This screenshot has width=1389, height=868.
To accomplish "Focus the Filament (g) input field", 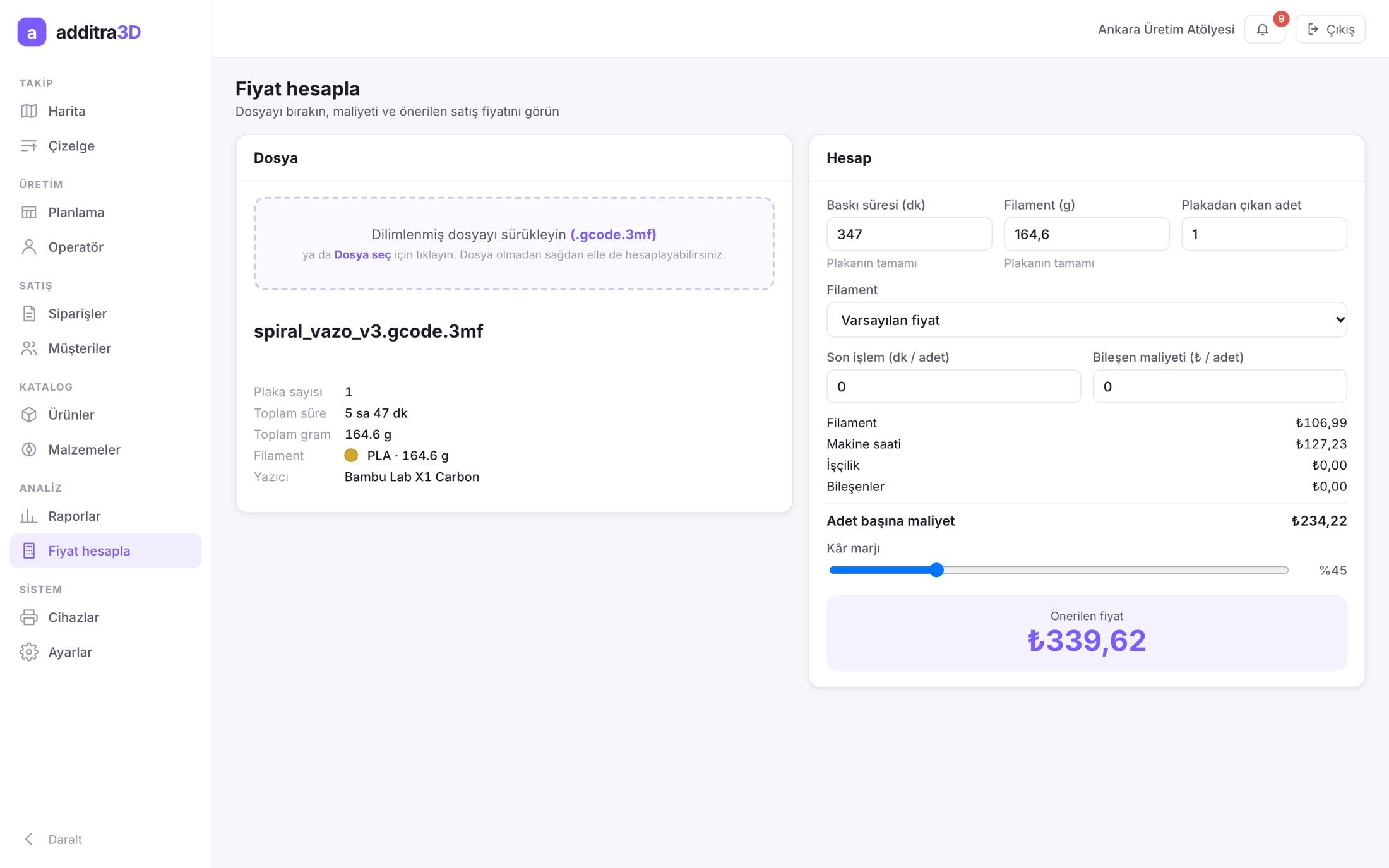I will [1087, 234].
